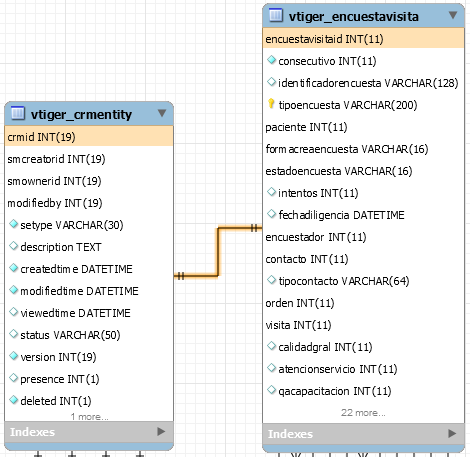
Task: Expand Indexes section of vtiger_crmentity
Action: coord(161,432)
